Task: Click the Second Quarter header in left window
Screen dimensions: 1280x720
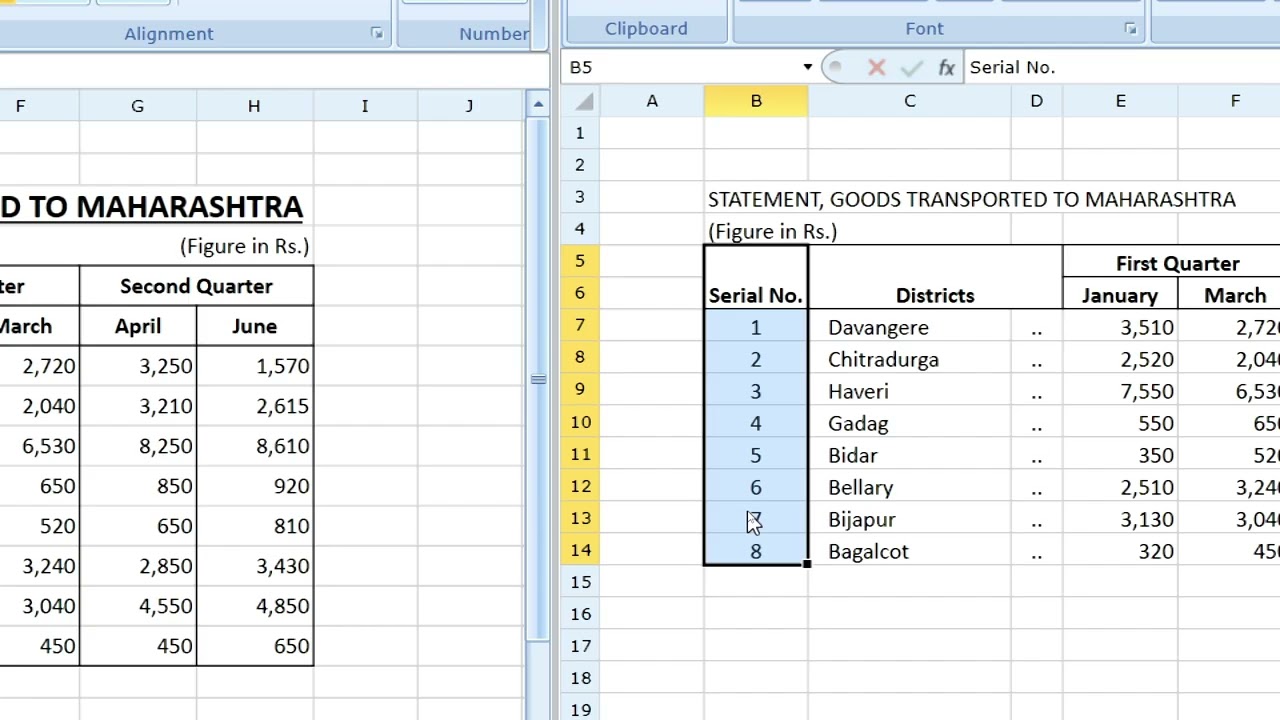Action: pyautogui.click(x=196, y=286)
